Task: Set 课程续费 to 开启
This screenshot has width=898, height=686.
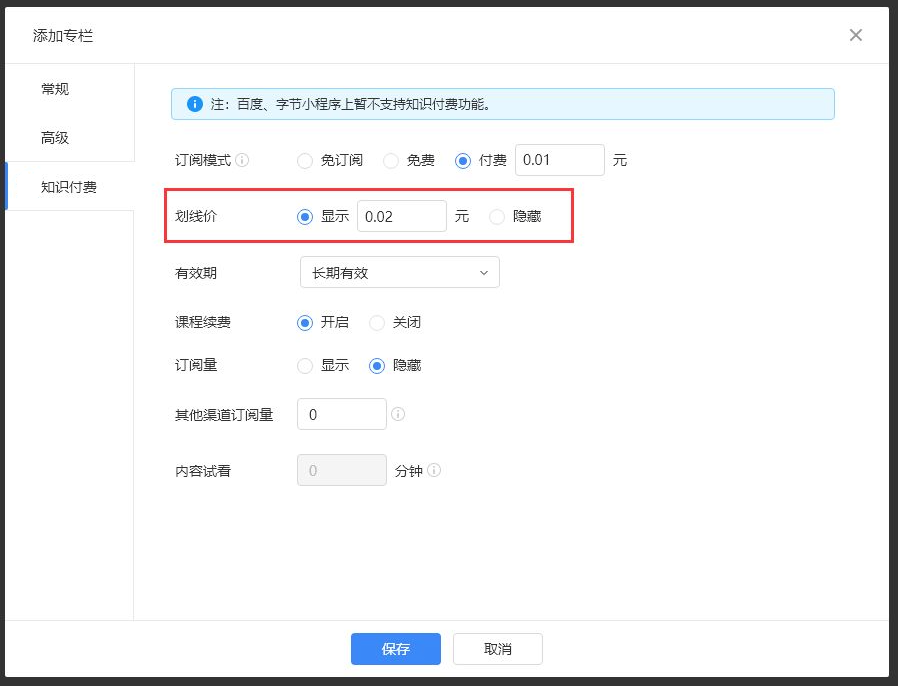Action: 306,322
